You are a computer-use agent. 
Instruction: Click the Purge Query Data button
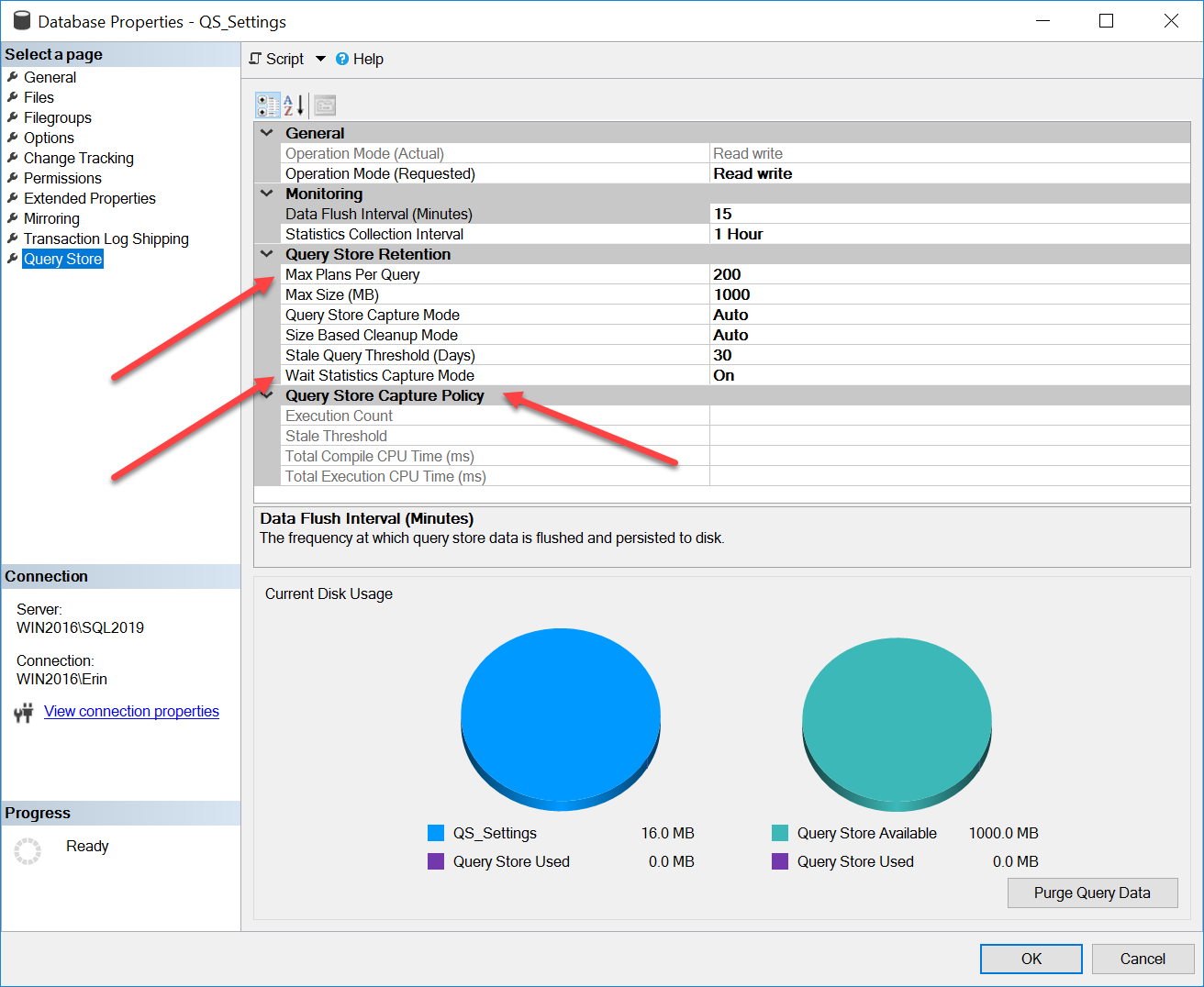[1092, 893]
